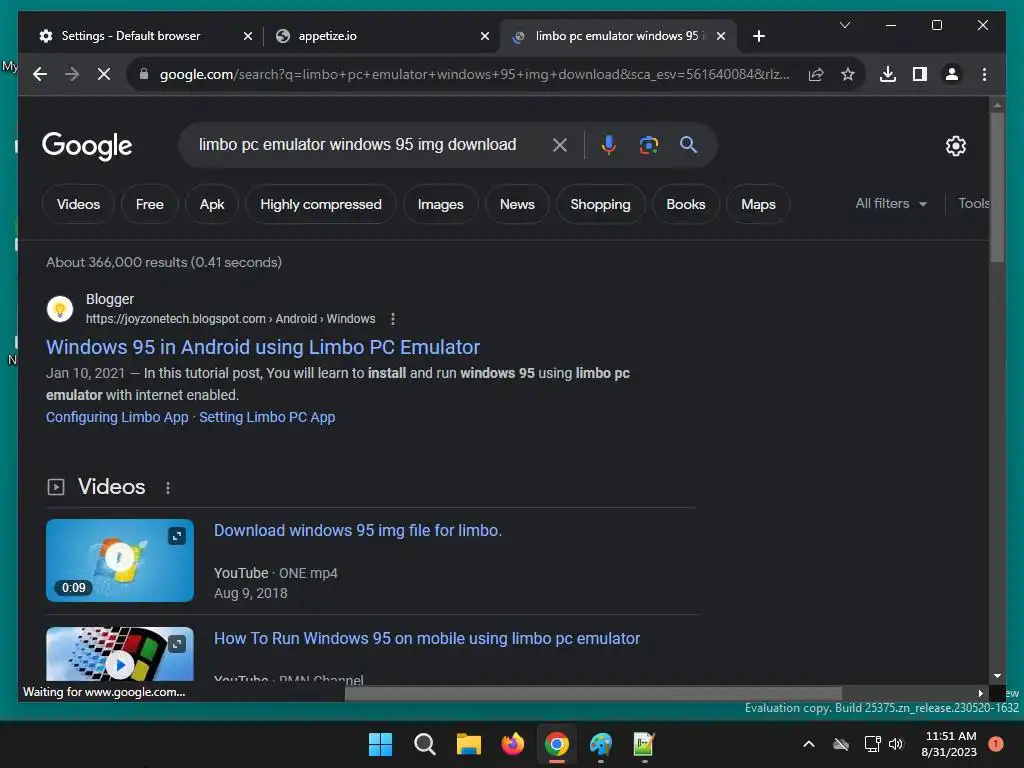The image size is (1024, 768).
Task: Bookmark this page with the star icon
Action: click(848, 74)
